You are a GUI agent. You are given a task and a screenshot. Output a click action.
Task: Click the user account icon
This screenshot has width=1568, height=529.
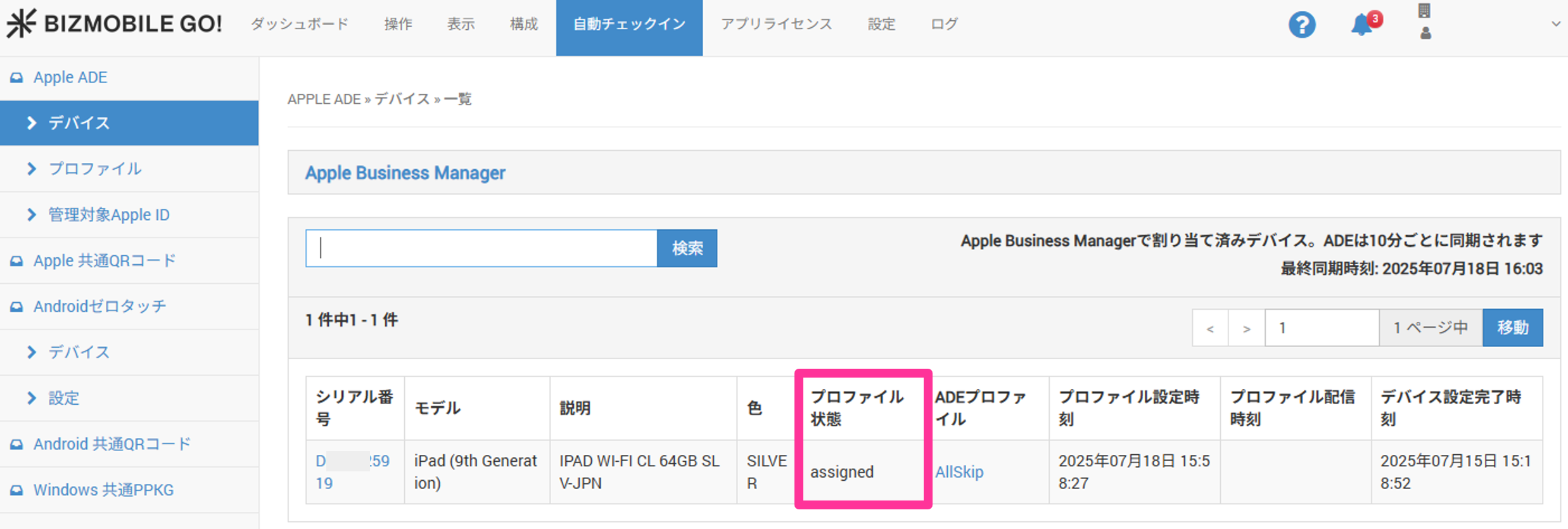(1425, 33)
